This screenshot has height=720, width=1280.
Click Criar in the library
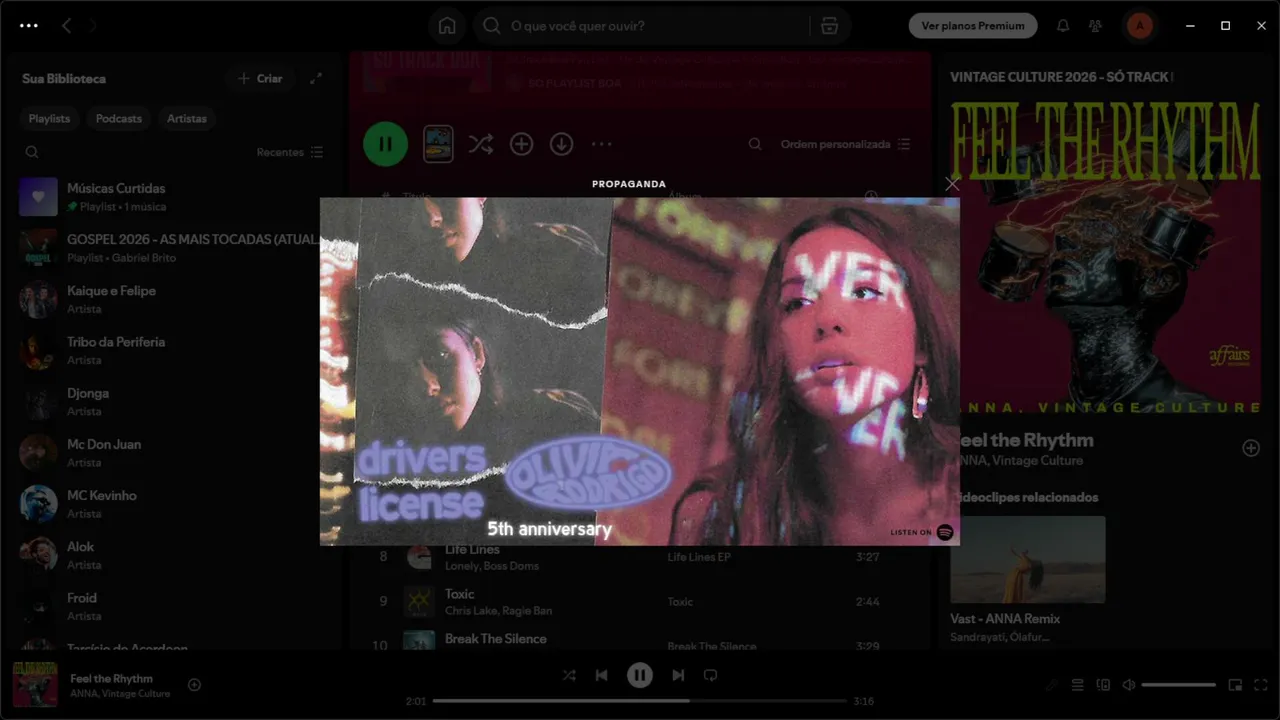click(x=260, y=78)
